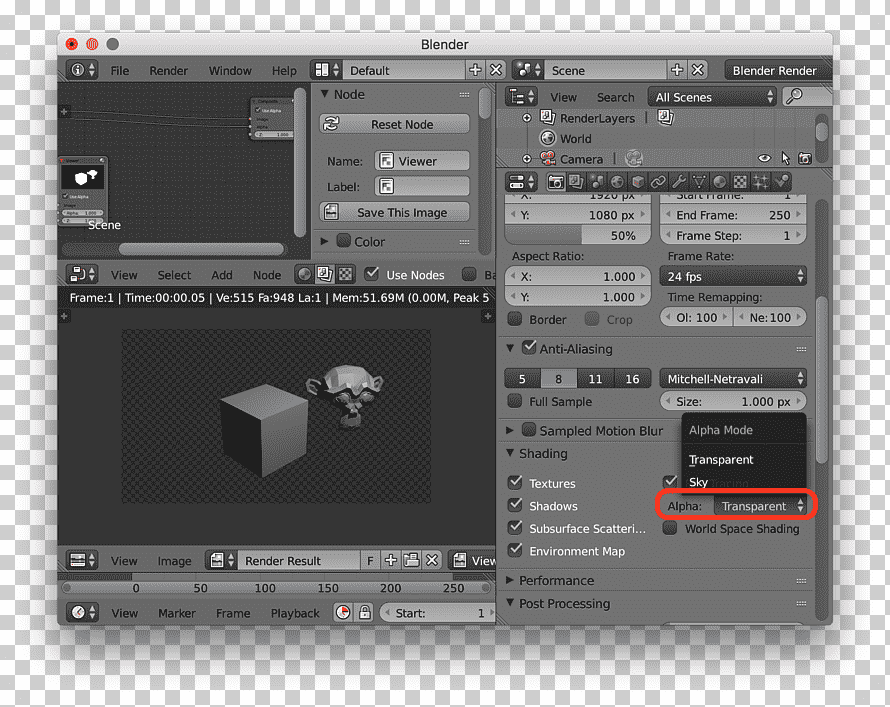890x707 pixels.
Task: Open the World globe properties tab
Action: (617, 182)
